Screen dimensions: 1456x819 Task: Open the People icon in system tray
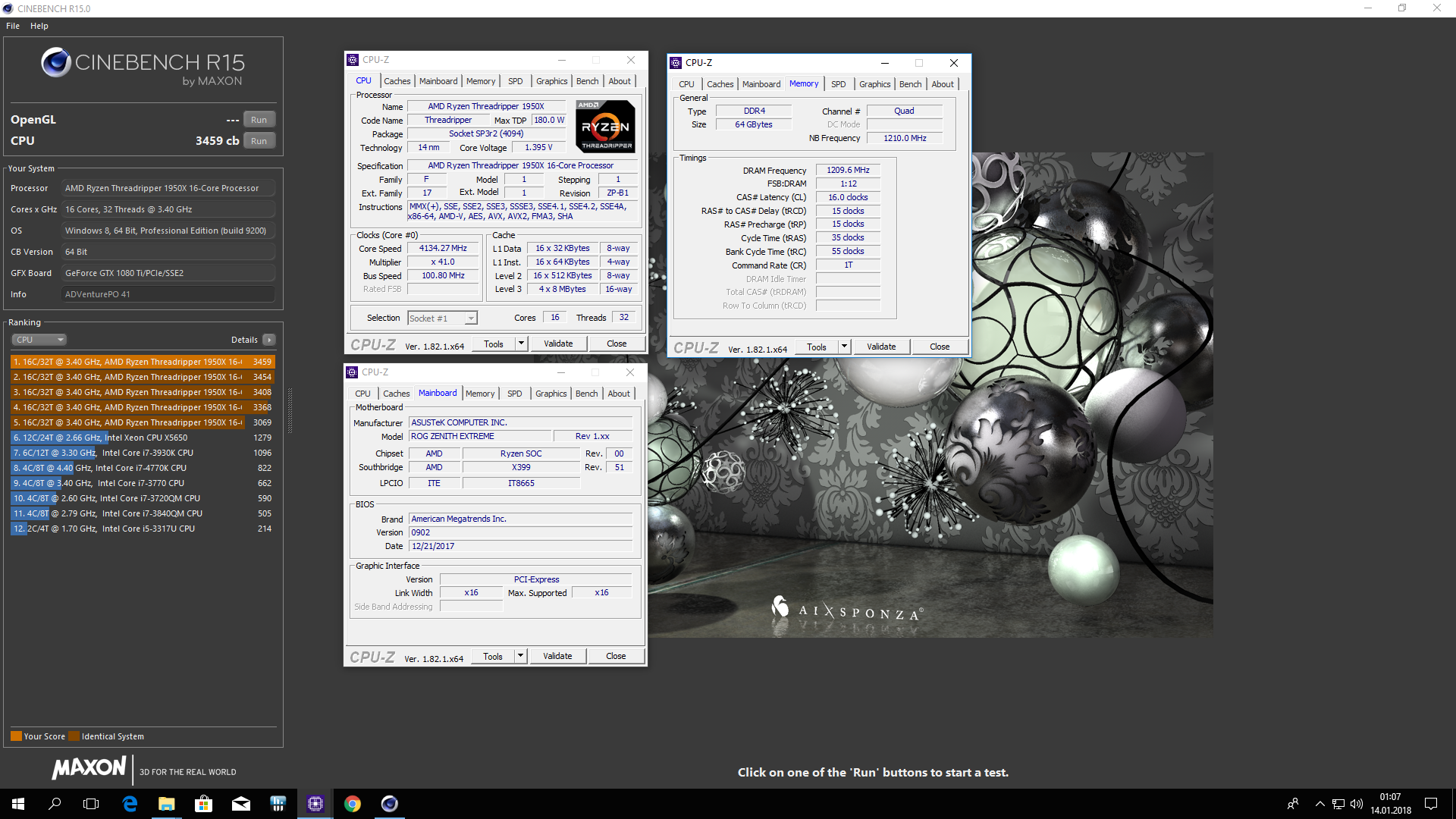(1293, 804)
